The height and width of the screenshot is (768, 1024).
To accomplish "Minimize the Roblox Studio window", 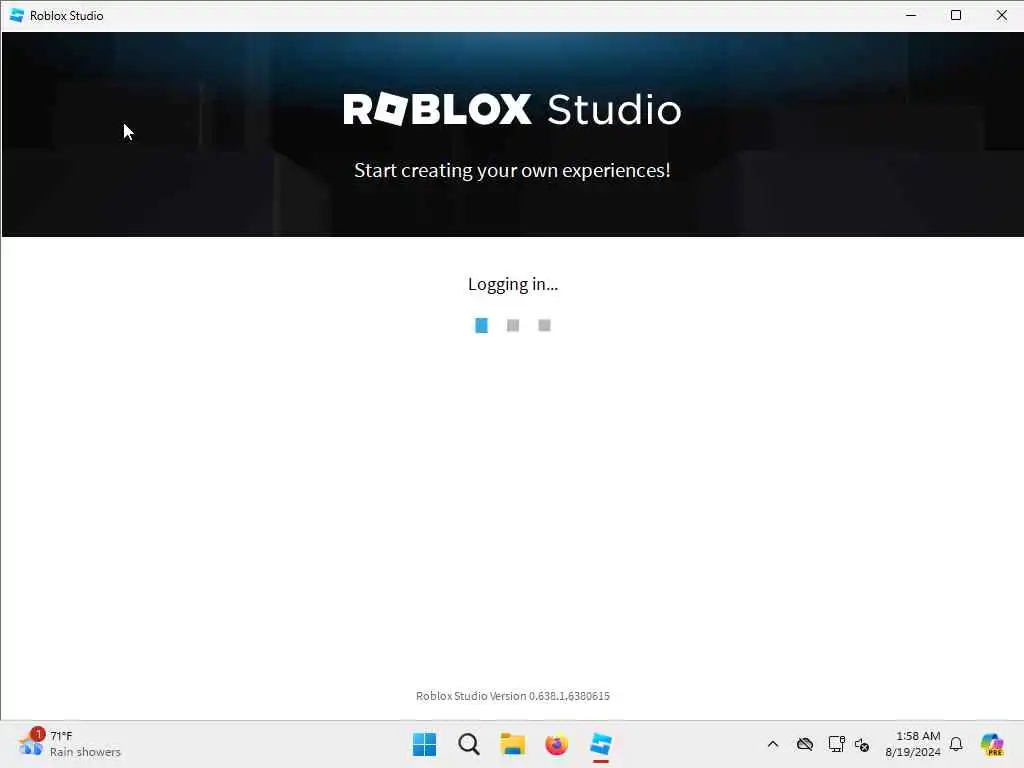I will click(911, 15).
